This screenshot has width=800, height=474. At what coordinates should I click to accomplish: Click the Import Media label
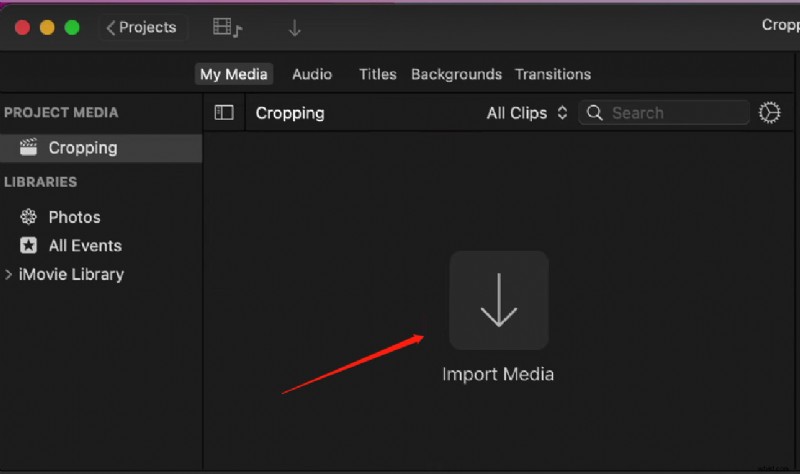498,375
